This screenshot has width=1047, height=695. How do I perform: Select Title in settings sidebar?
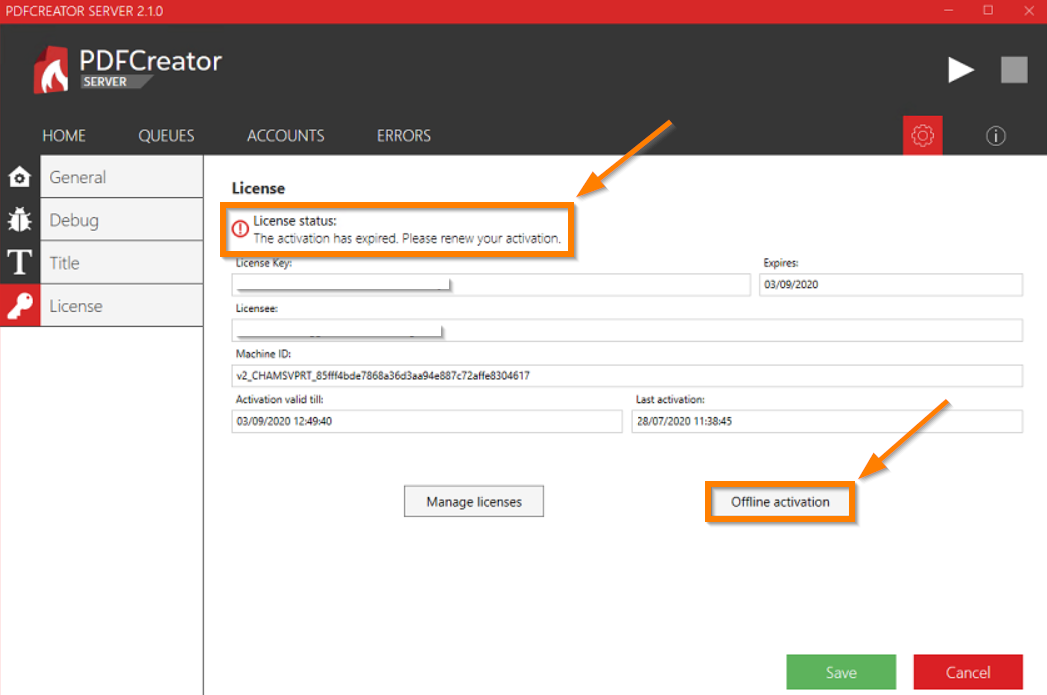[122, 262]
